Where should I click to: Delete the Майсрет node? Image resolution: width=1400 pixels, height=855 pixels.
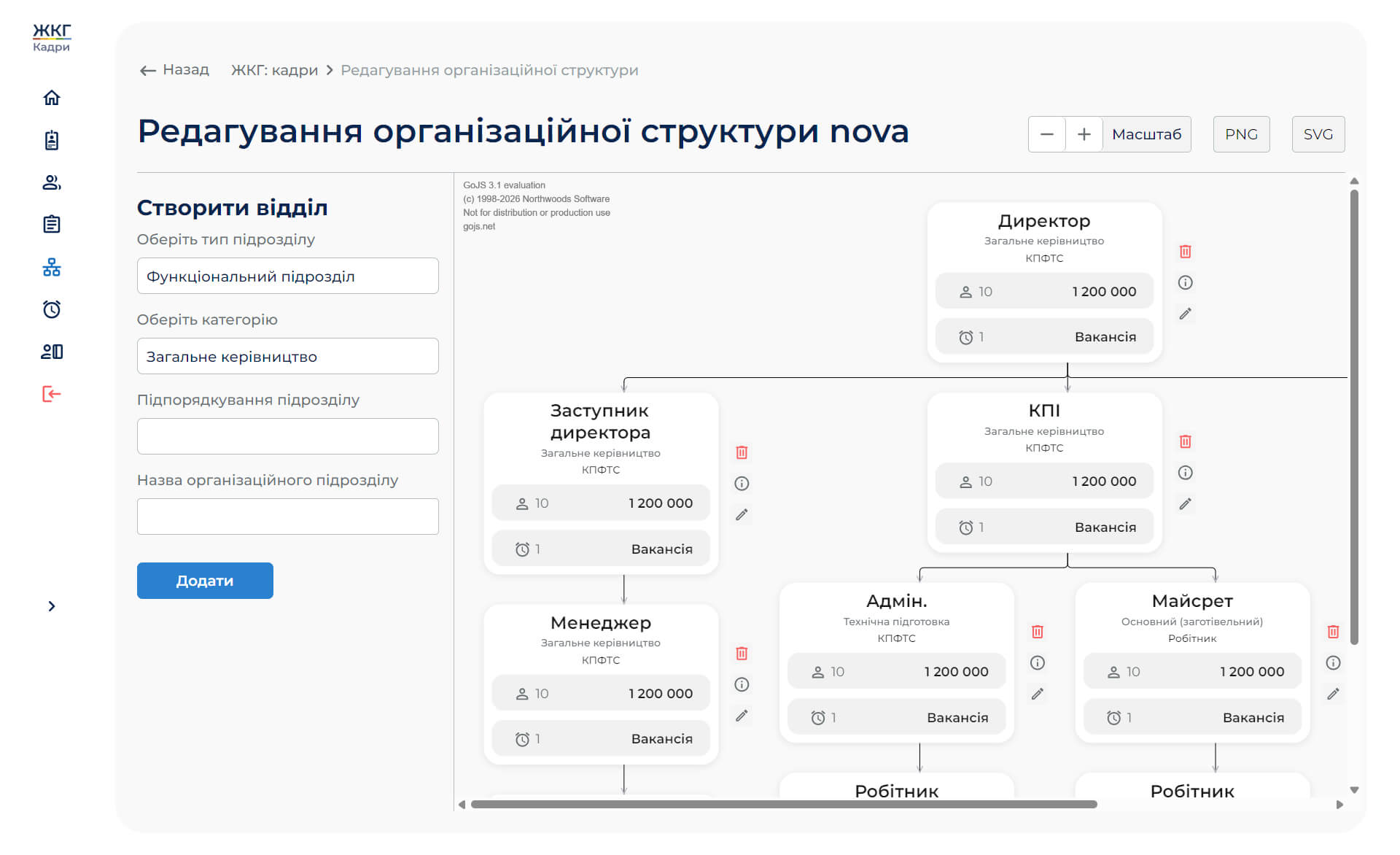pos(1333,632)
